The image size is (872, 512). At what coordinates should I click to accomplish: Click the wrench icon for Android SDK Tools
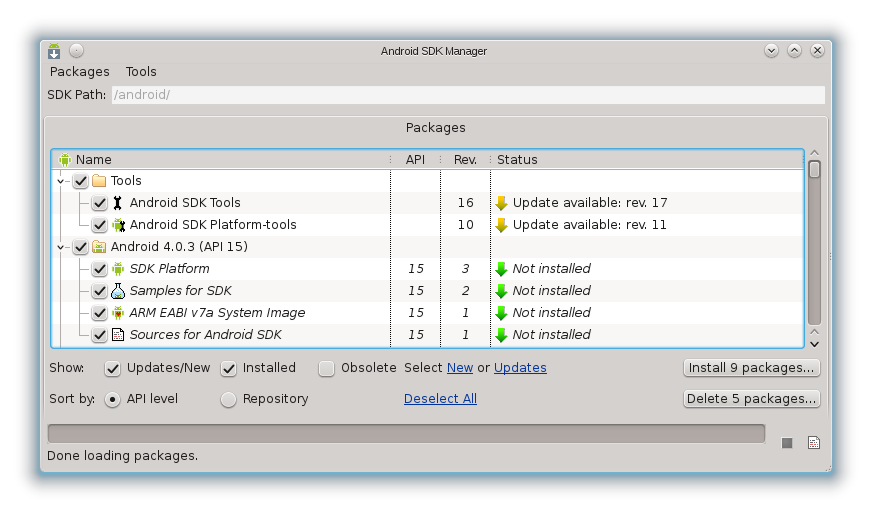117,203
